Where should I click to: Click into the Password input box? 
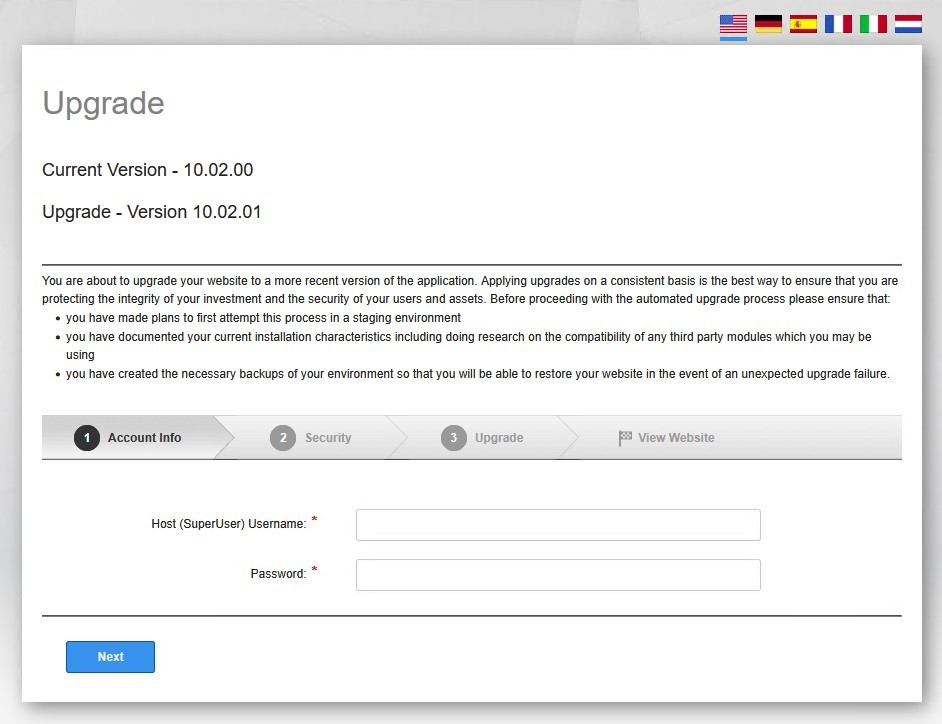click(558, 575)
